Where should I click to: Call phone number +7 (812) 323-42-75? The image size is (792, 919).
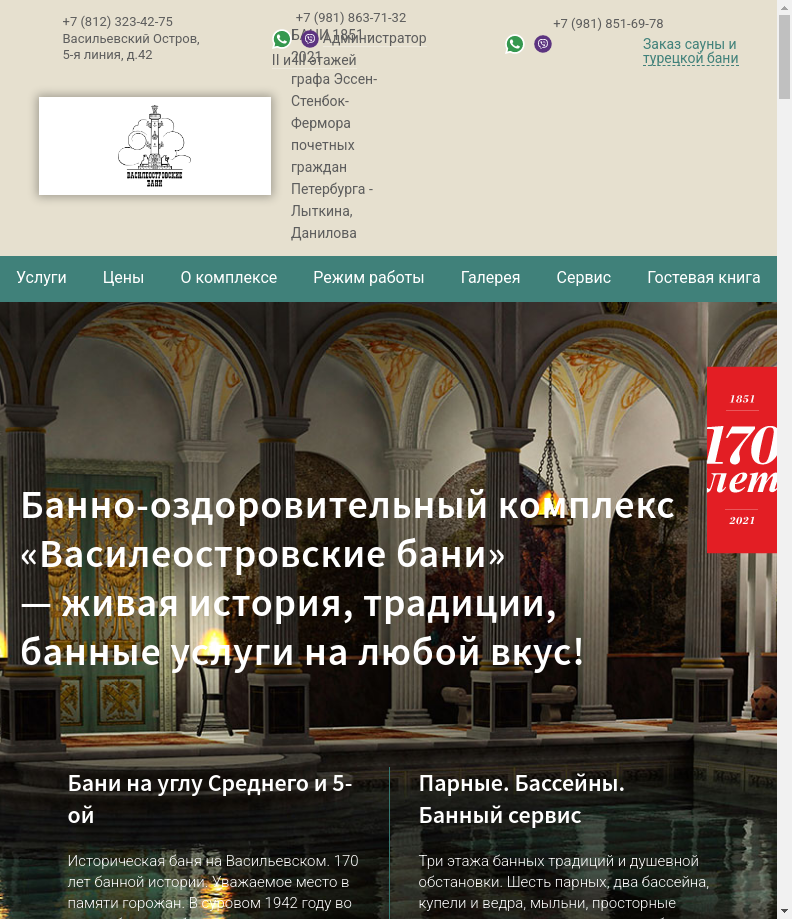tap(118, 22)
